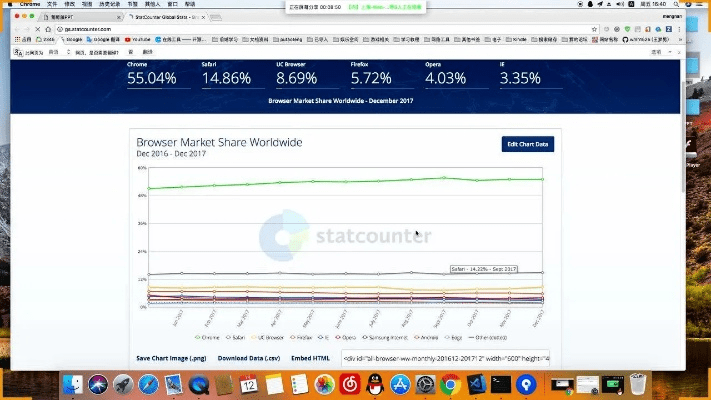Open the Calendar app in Dock
This screenshot has width=711, height=400.
pos(248,385)
